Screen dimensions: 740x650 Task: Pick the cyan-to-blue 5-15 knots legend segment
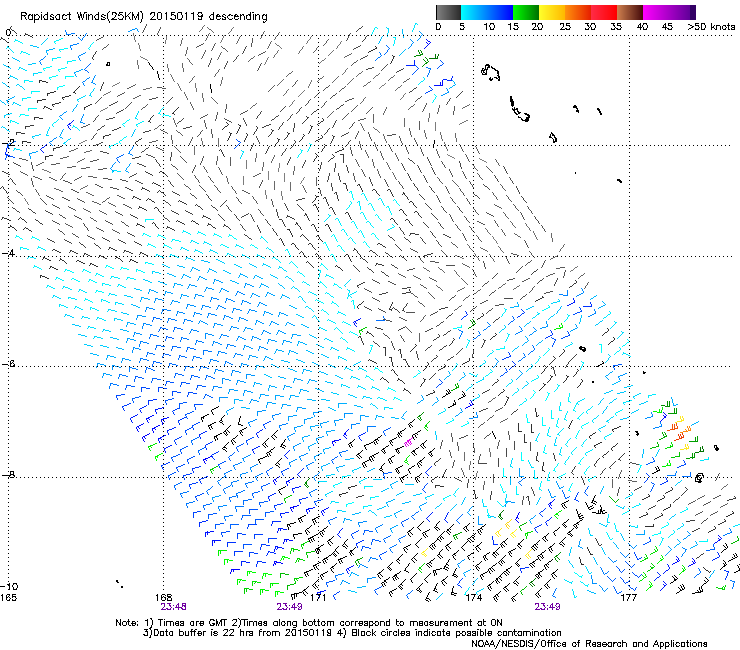tap(487, 12)
